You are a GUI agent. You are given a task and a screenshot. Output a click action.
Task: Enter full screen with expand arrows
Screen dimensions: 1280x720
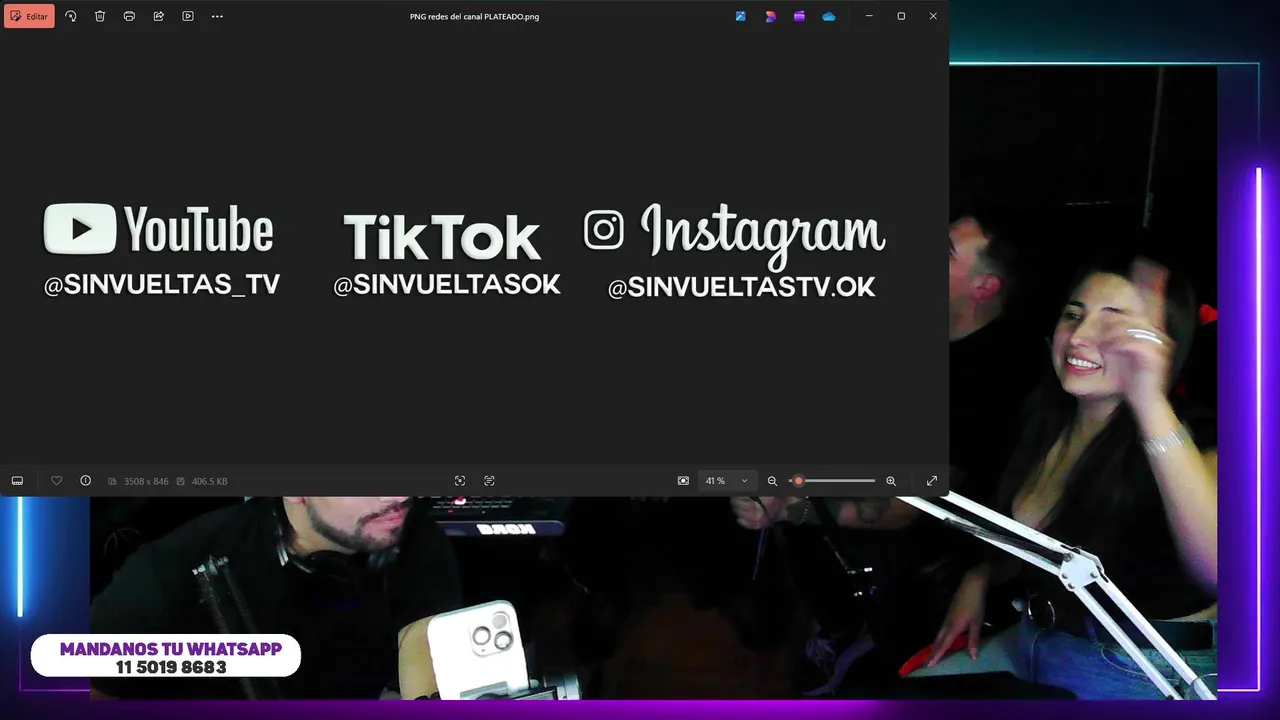932,481
